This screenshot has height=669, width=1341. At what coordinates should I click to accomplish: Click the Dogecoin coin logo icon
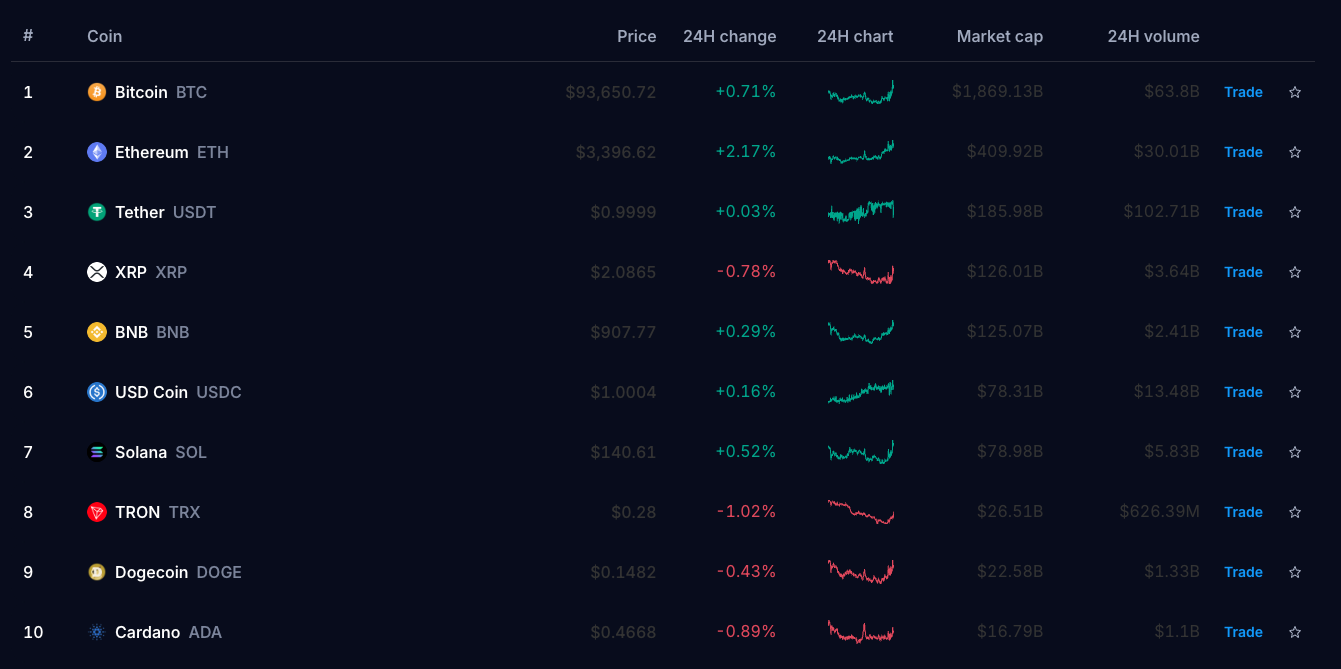tap(97, 572)
